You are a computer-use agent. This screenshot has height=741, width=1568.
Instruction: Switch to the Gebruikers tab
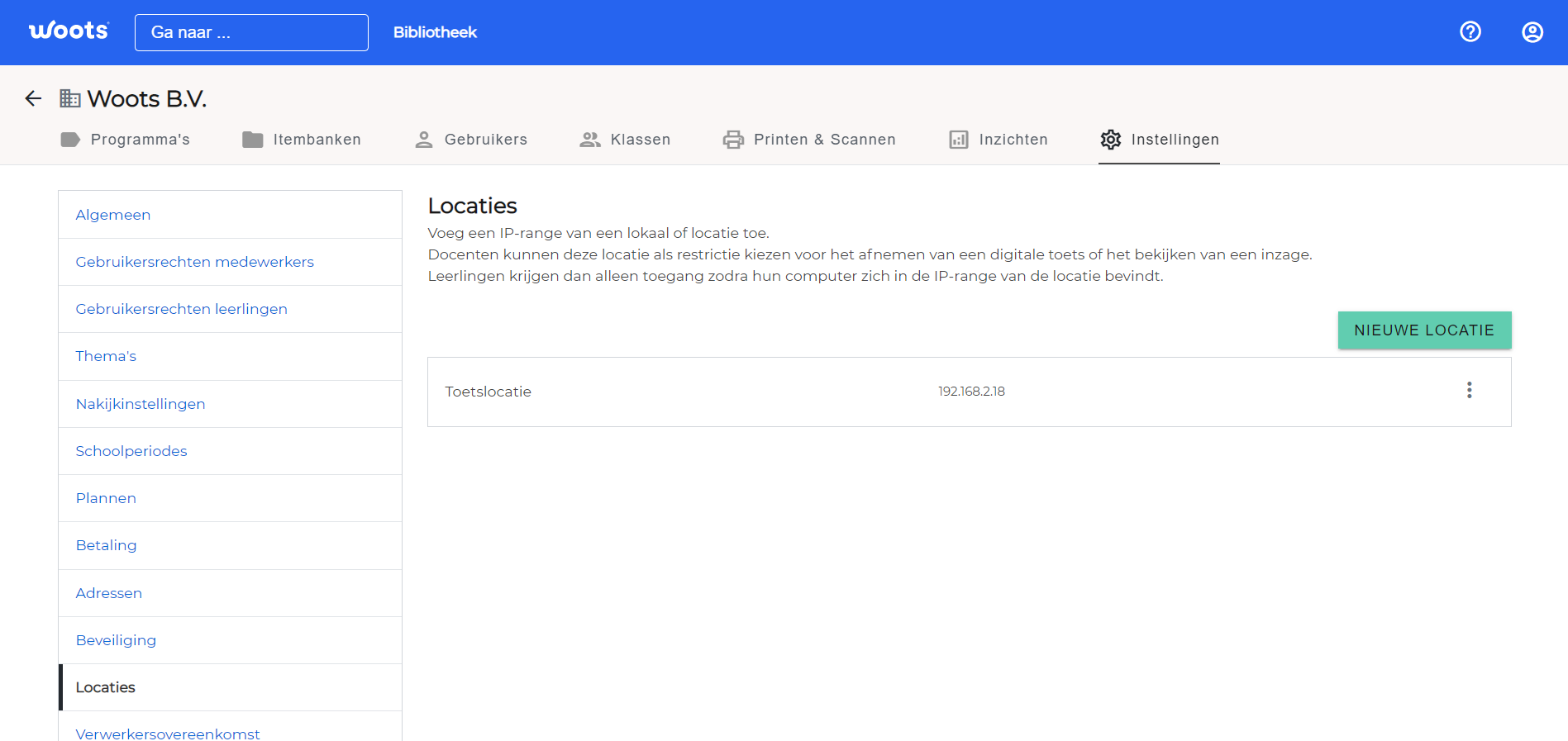470,140
